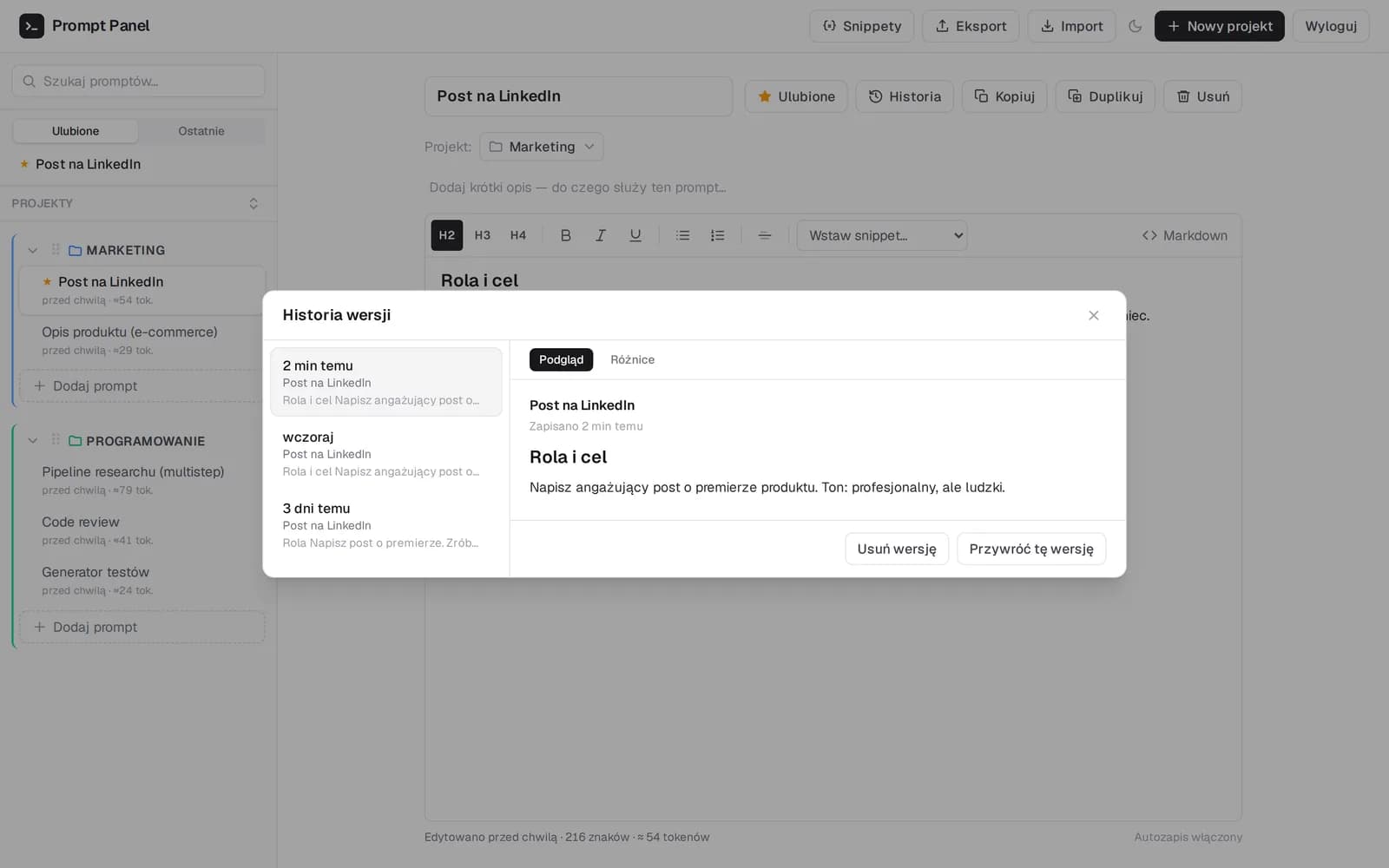Viewport: 1389px width, 868px height.
Task: Switch editor to Markdown mode
Action: coord(1185,235)
